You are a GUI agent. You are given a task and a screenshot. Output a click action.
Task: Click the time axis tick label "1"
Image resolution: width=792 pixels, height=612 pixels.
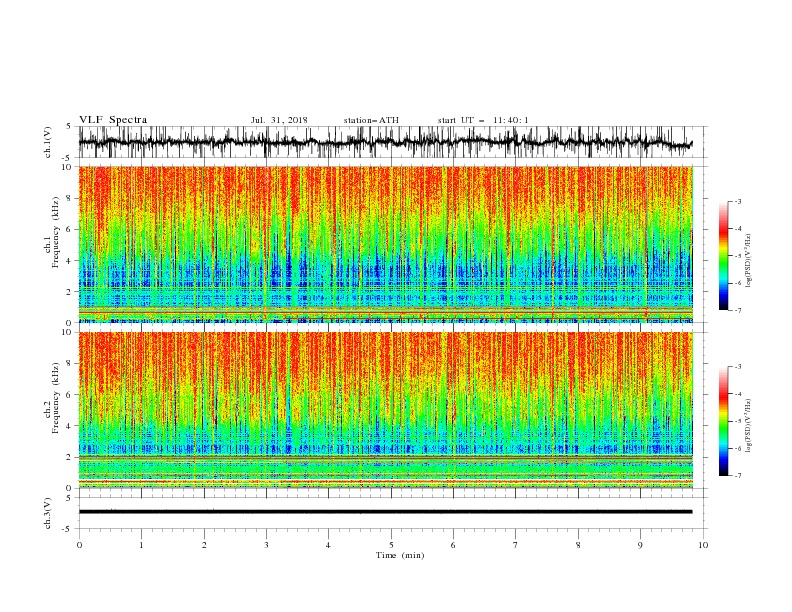tap(141, 545)
